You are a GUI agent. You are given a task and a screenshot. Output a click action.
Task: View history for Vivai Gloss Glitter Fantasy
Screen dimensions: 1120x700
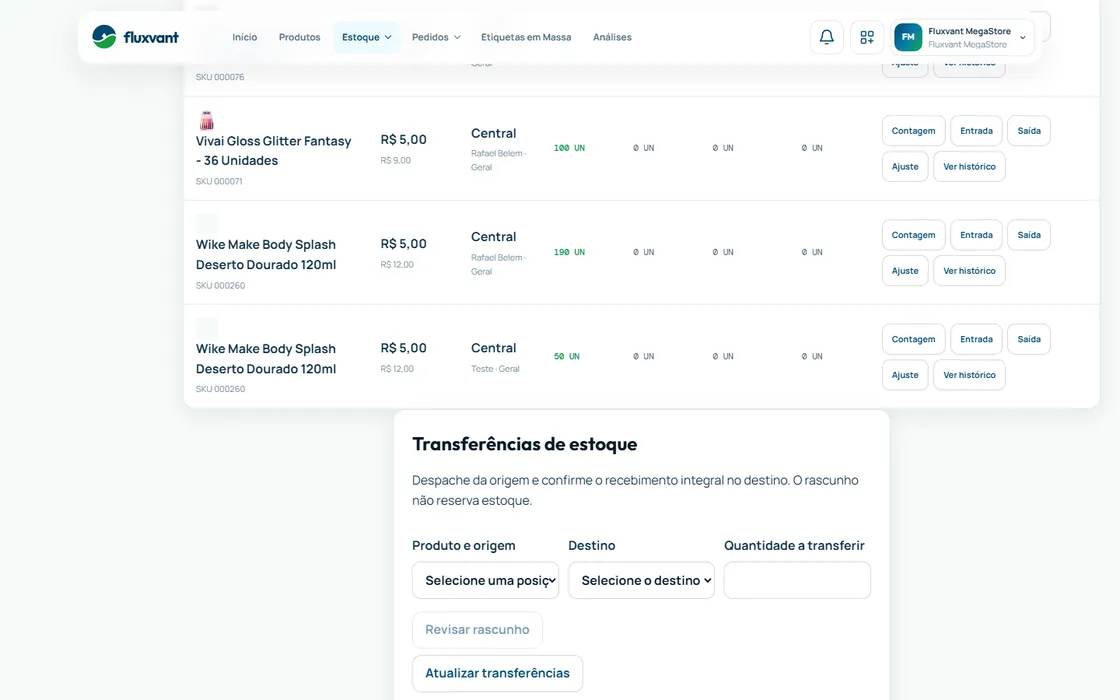pos(969,166)
